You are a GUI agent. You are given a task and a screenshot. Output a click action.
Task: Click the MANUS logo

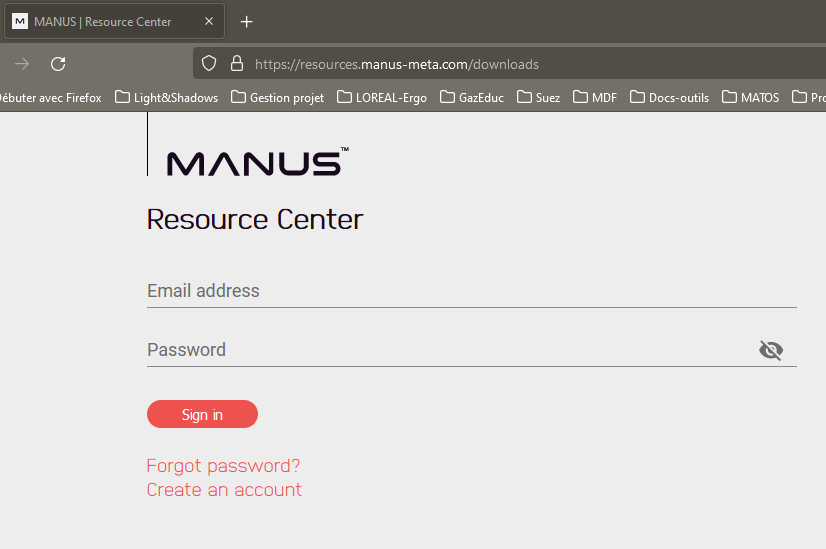[x=257, y=162]
